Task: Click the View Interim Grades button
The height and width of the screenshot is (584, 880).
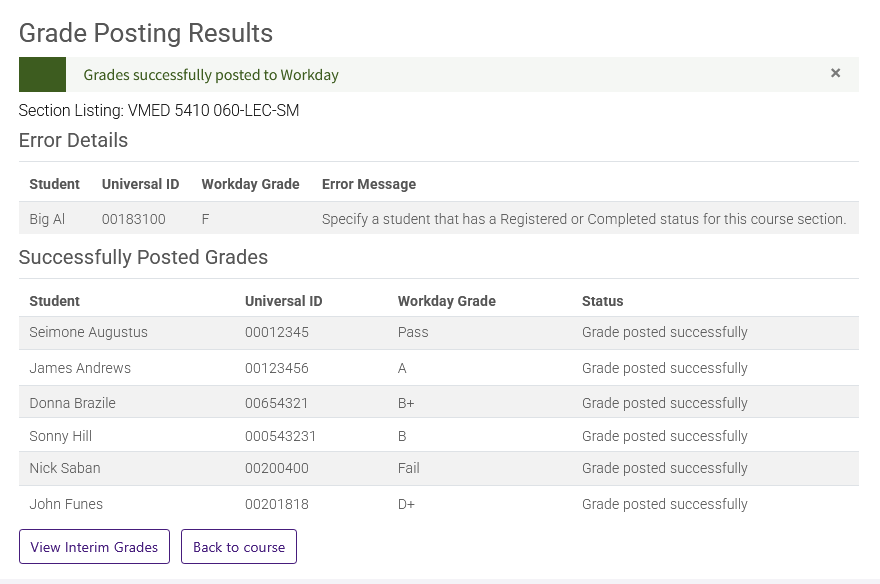Action: (93, 547)
